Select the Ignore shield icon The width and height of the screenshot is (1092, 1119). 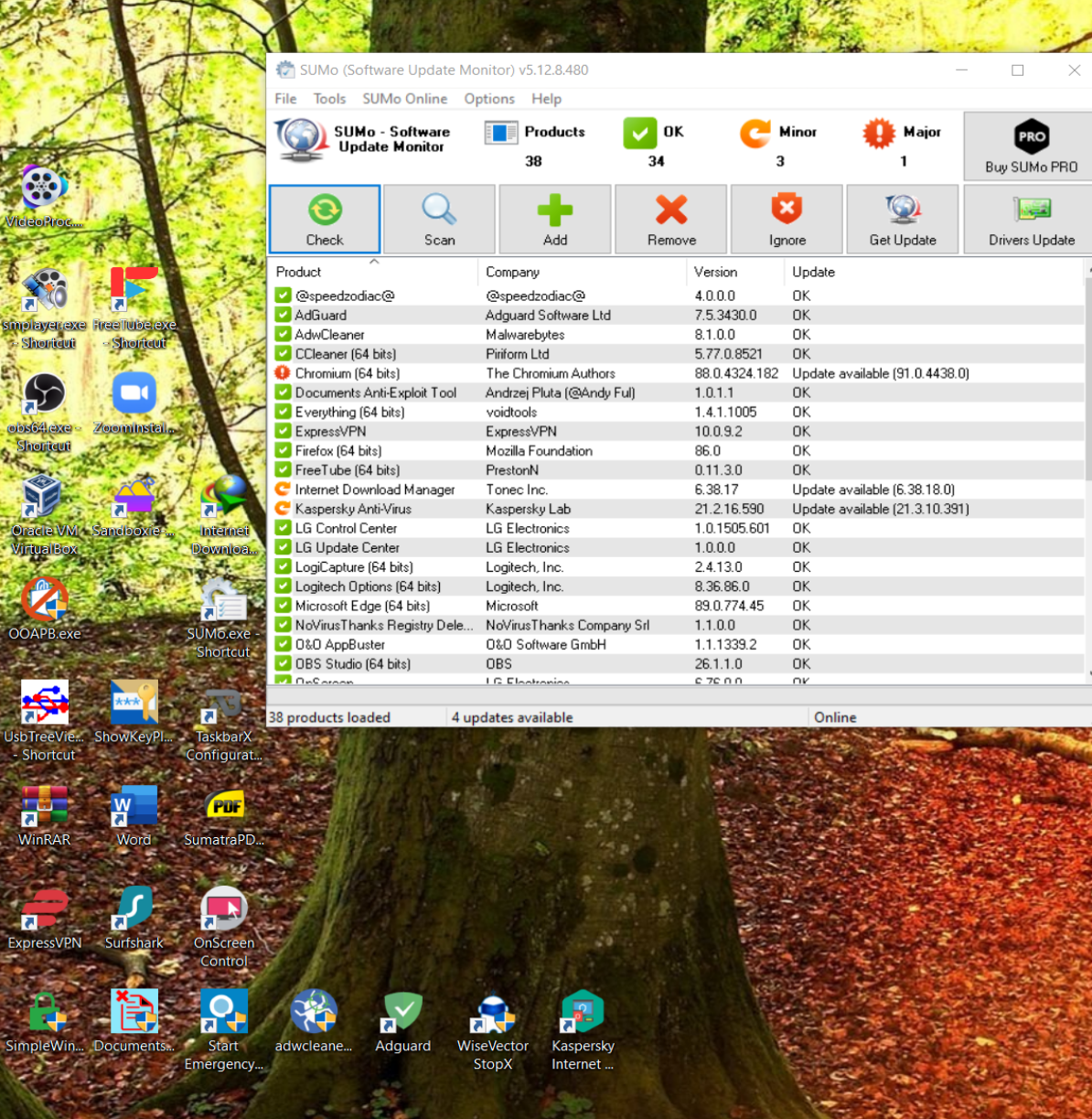click(x=787, y=210)
